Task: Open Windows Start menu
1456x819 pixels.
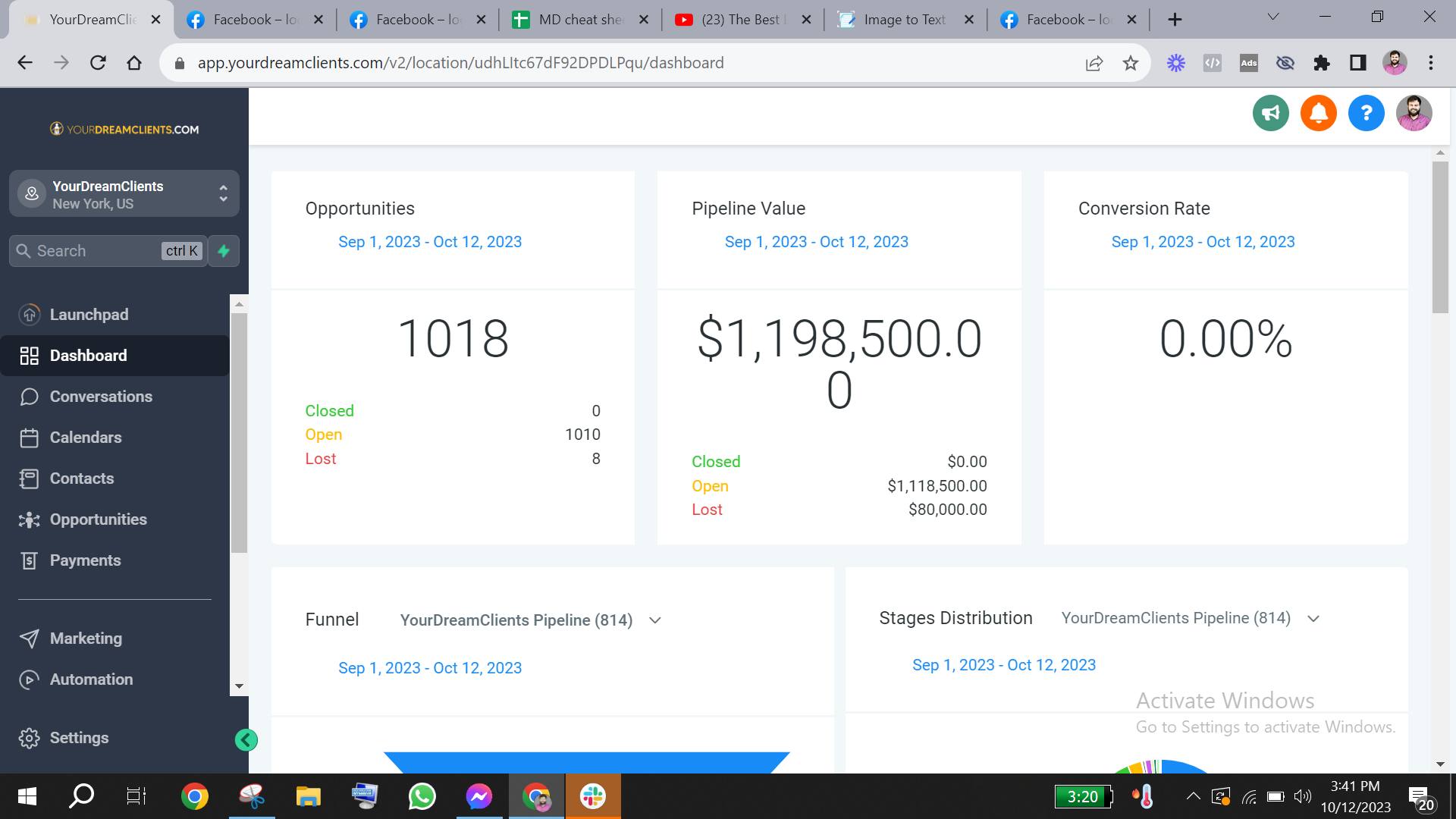Action: click(27, 796)
